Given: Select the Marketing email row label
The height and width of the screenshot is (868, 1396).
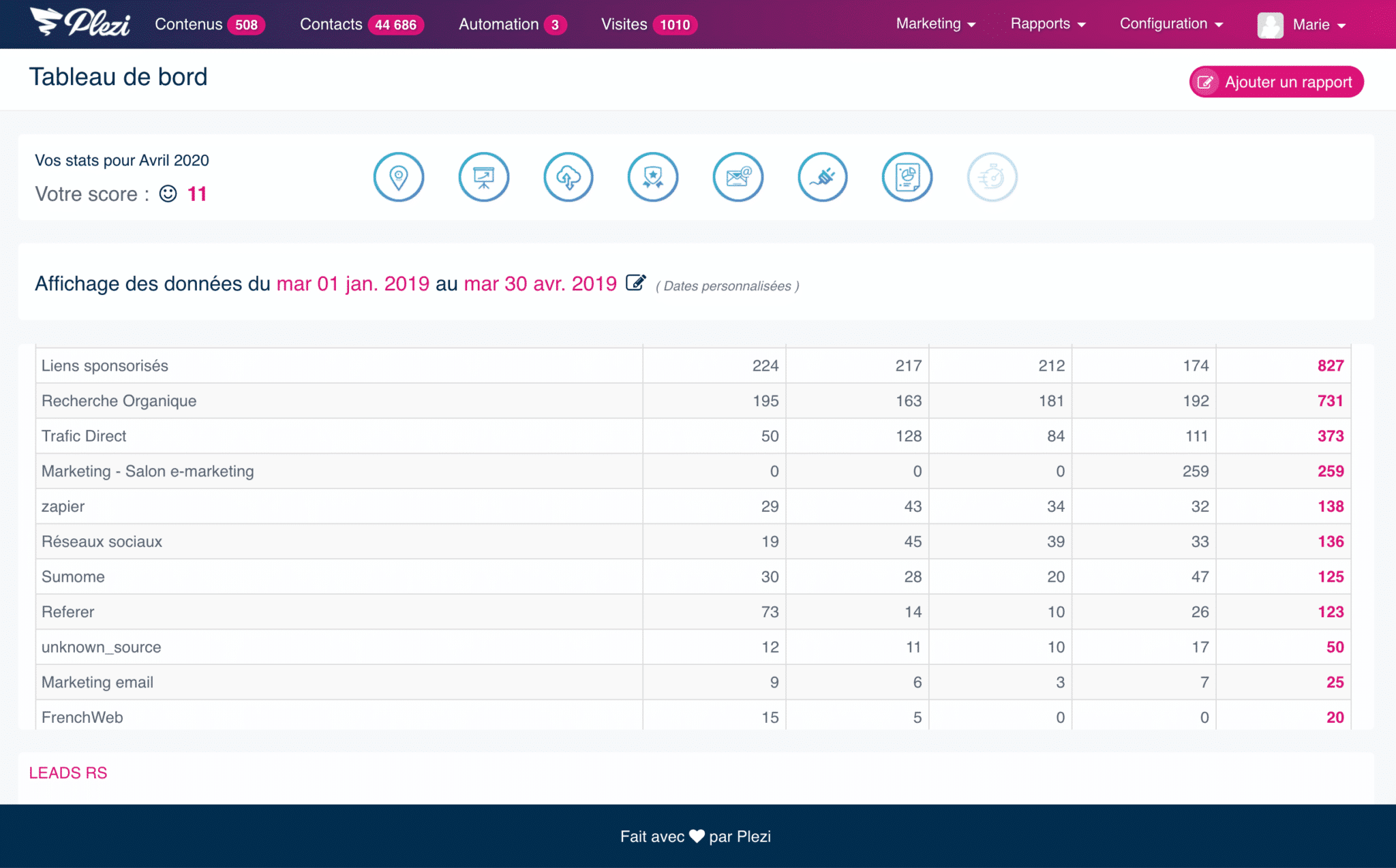Looking at the screenshot, I should (97, 683).
